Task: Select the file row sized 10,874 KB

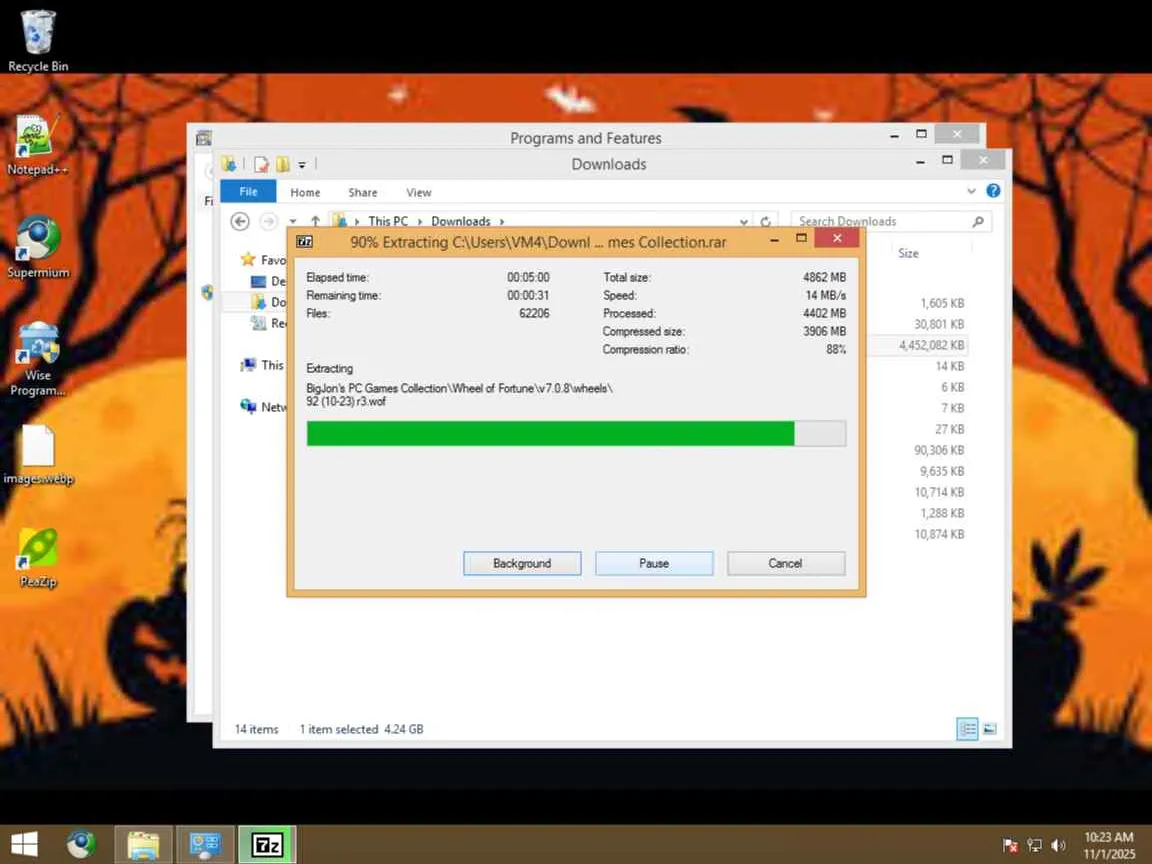Action: [x=918, y=534]
